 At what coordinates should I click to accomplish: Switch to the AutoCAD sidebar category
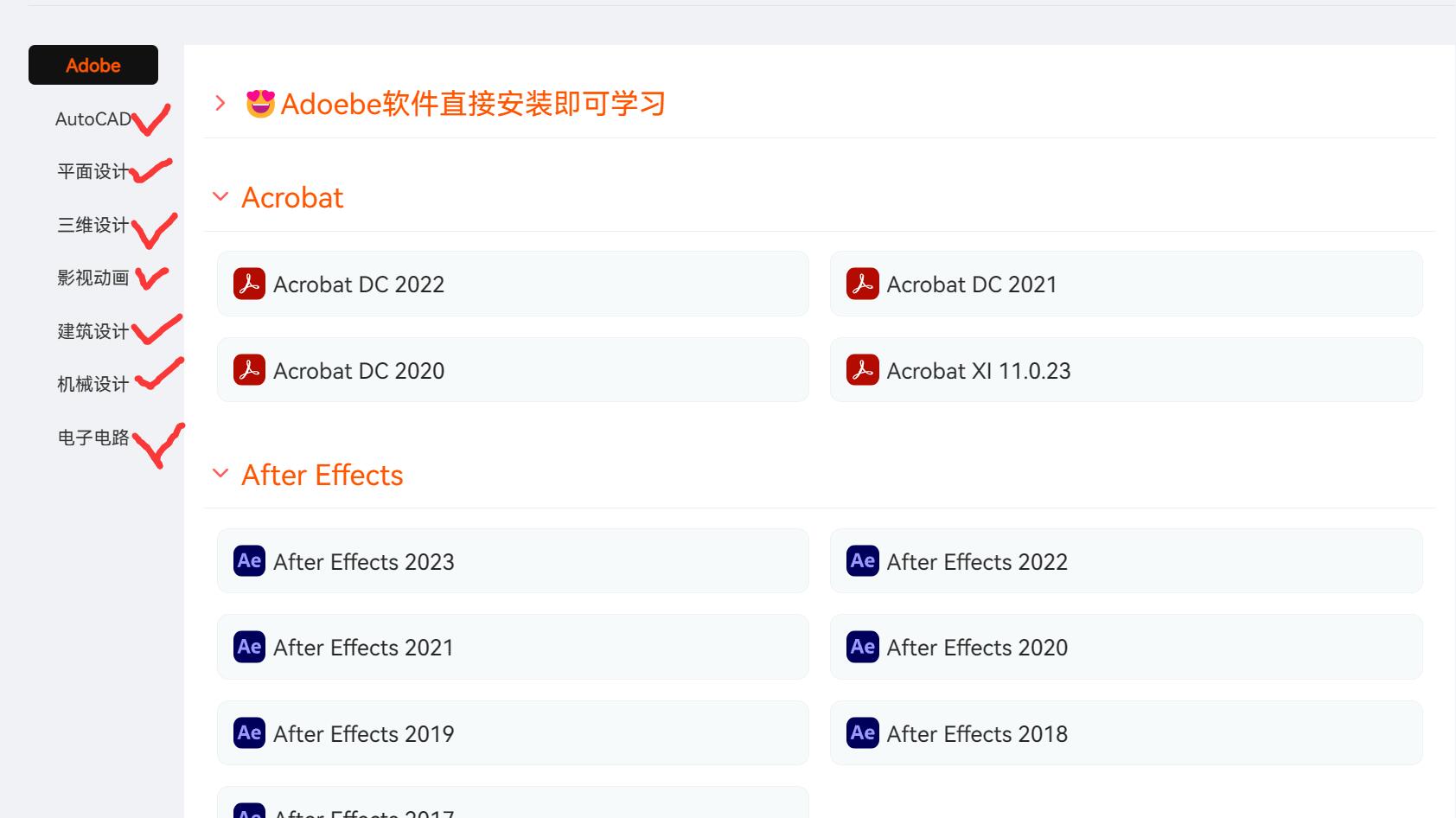[93, 119]
